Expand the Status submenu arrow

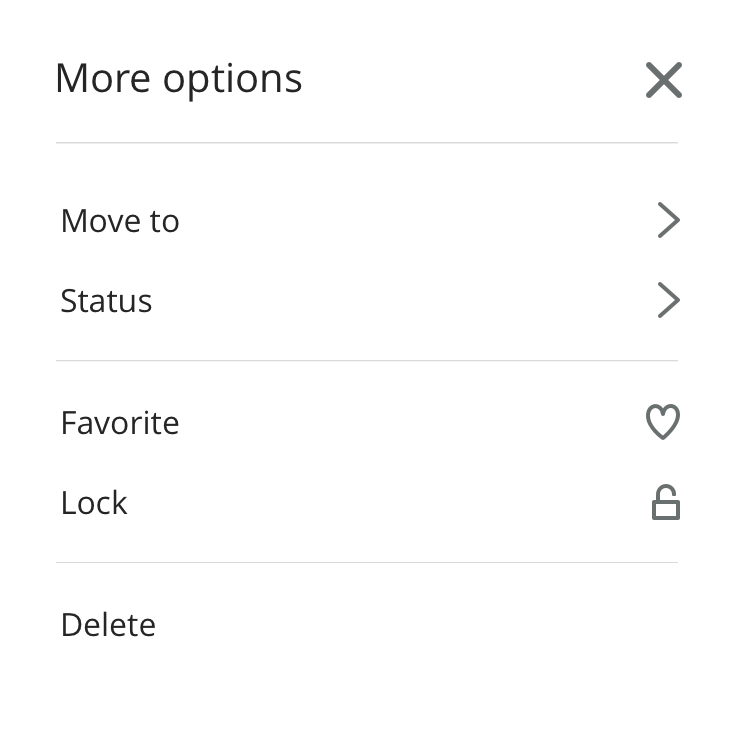click(668, 300)
